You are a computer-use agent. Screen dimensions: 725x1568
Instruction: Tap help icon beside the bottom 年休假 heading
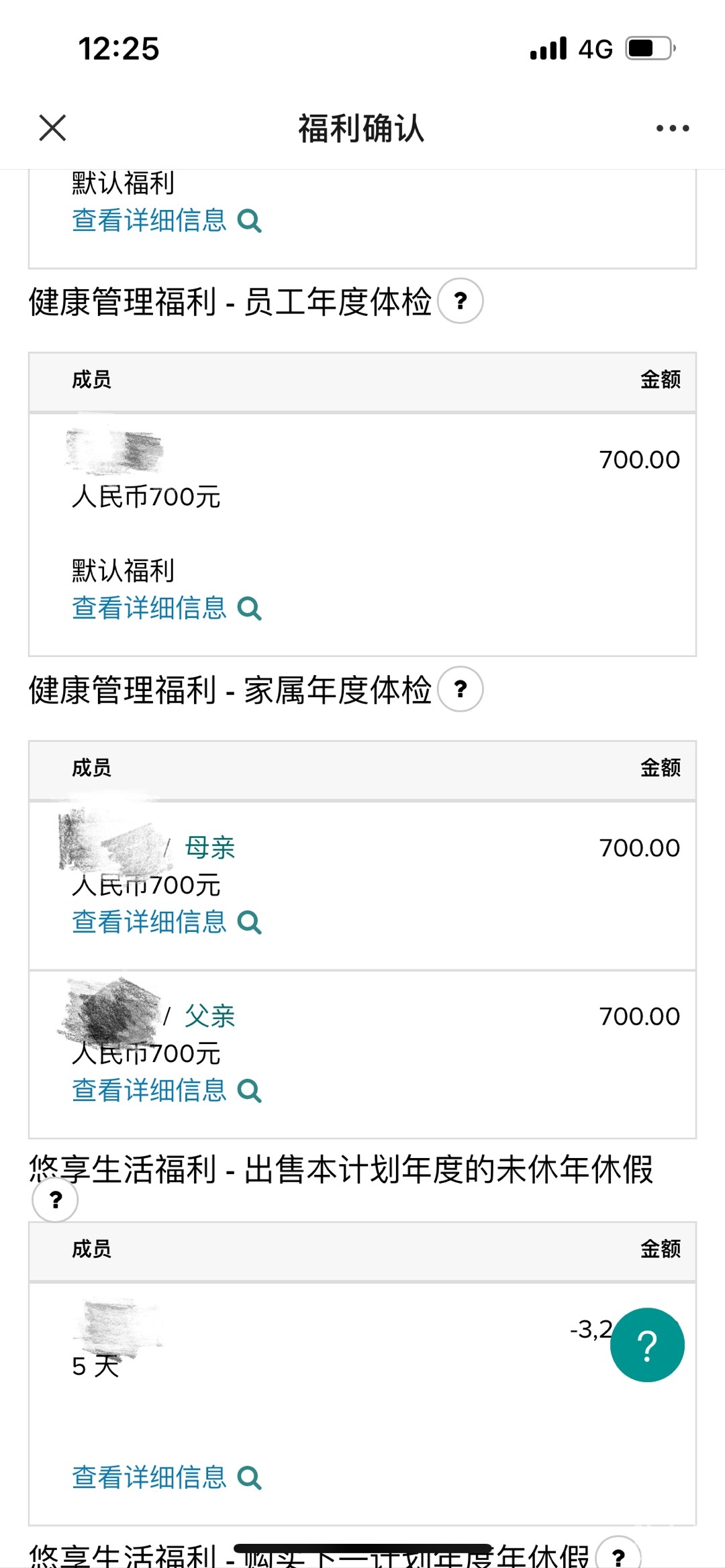[x=618, y=1555]
